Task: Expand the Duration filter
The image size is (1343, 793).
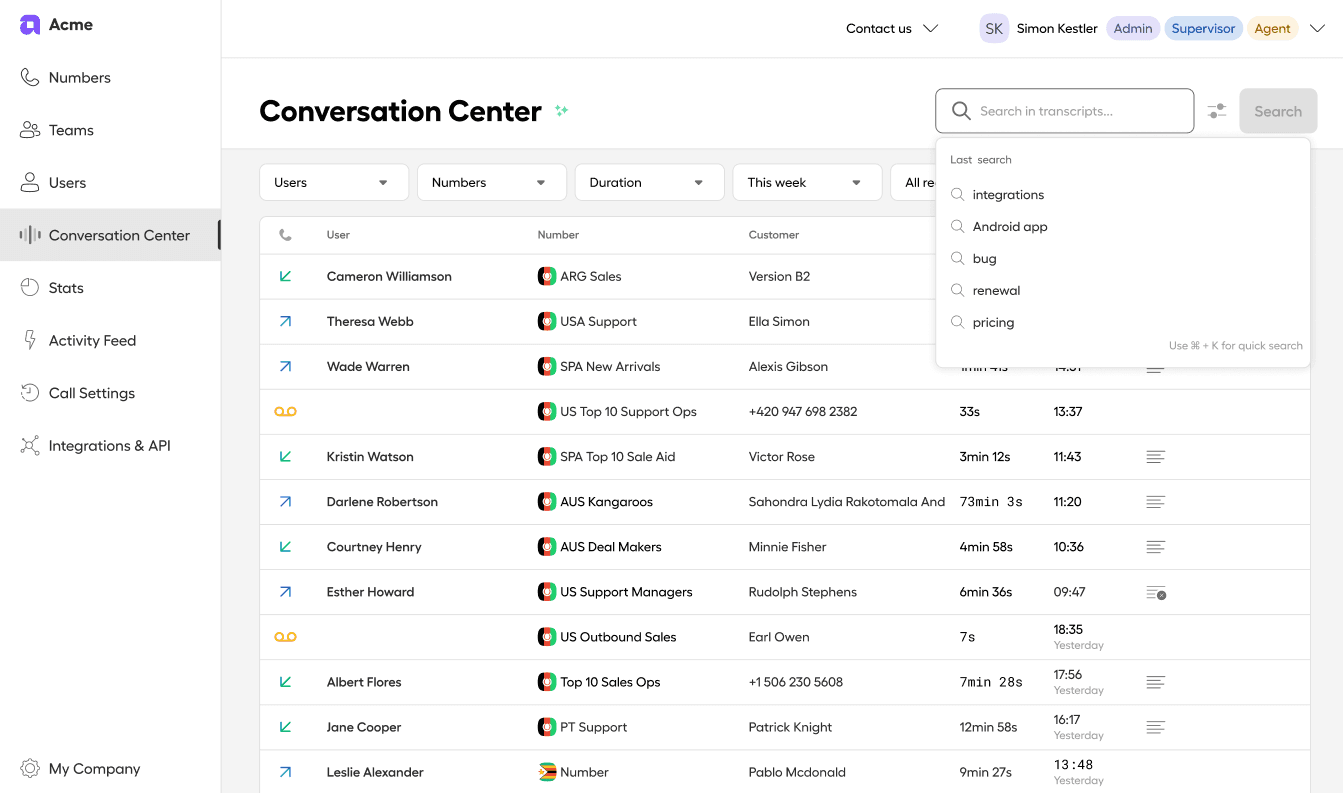Action: (649, 182)
